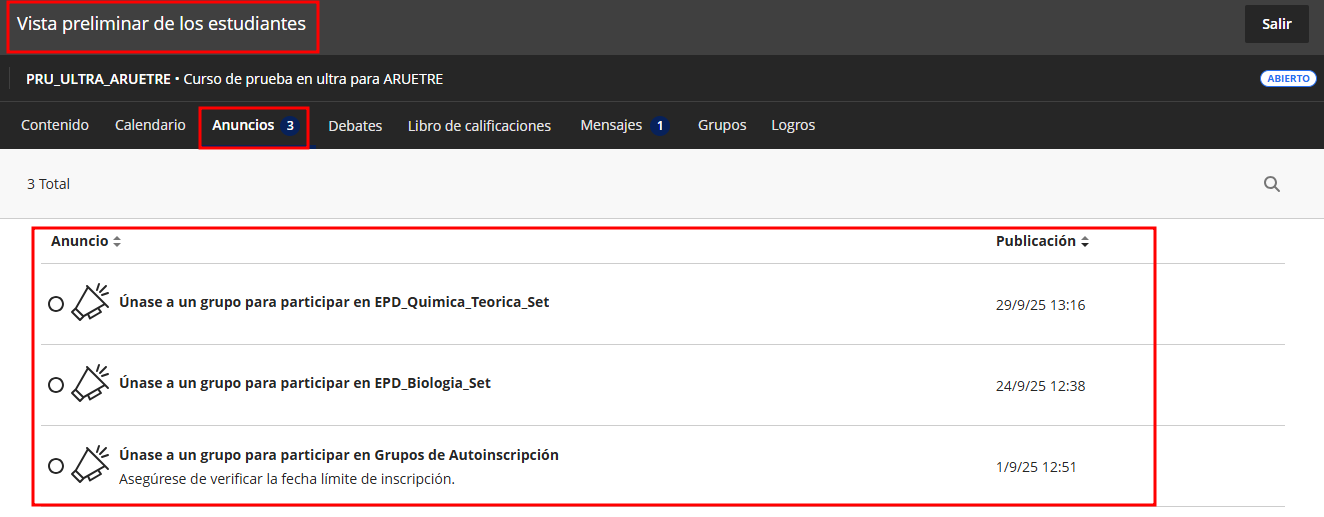
Task: Open the Debates tab
Action: 355,126
